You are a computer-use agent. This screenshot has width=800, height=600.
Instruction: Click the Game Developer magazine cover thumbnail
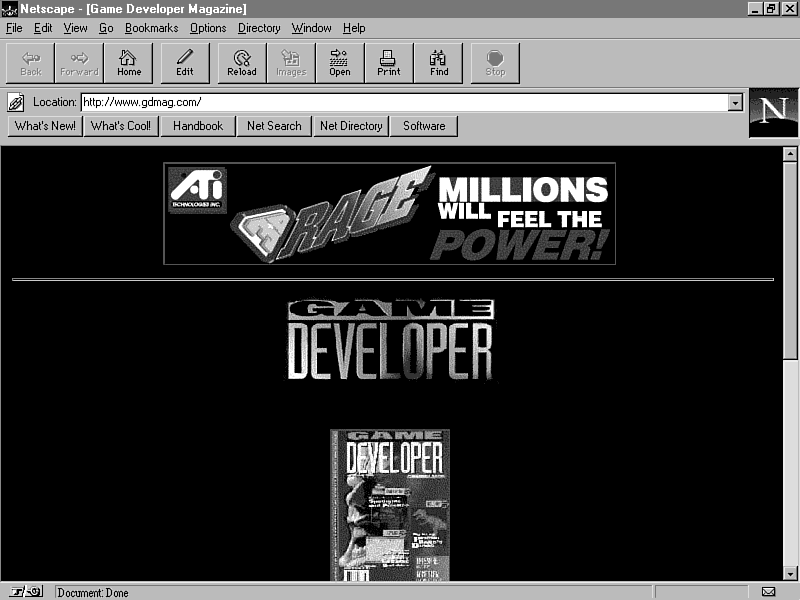pos(390,505)
